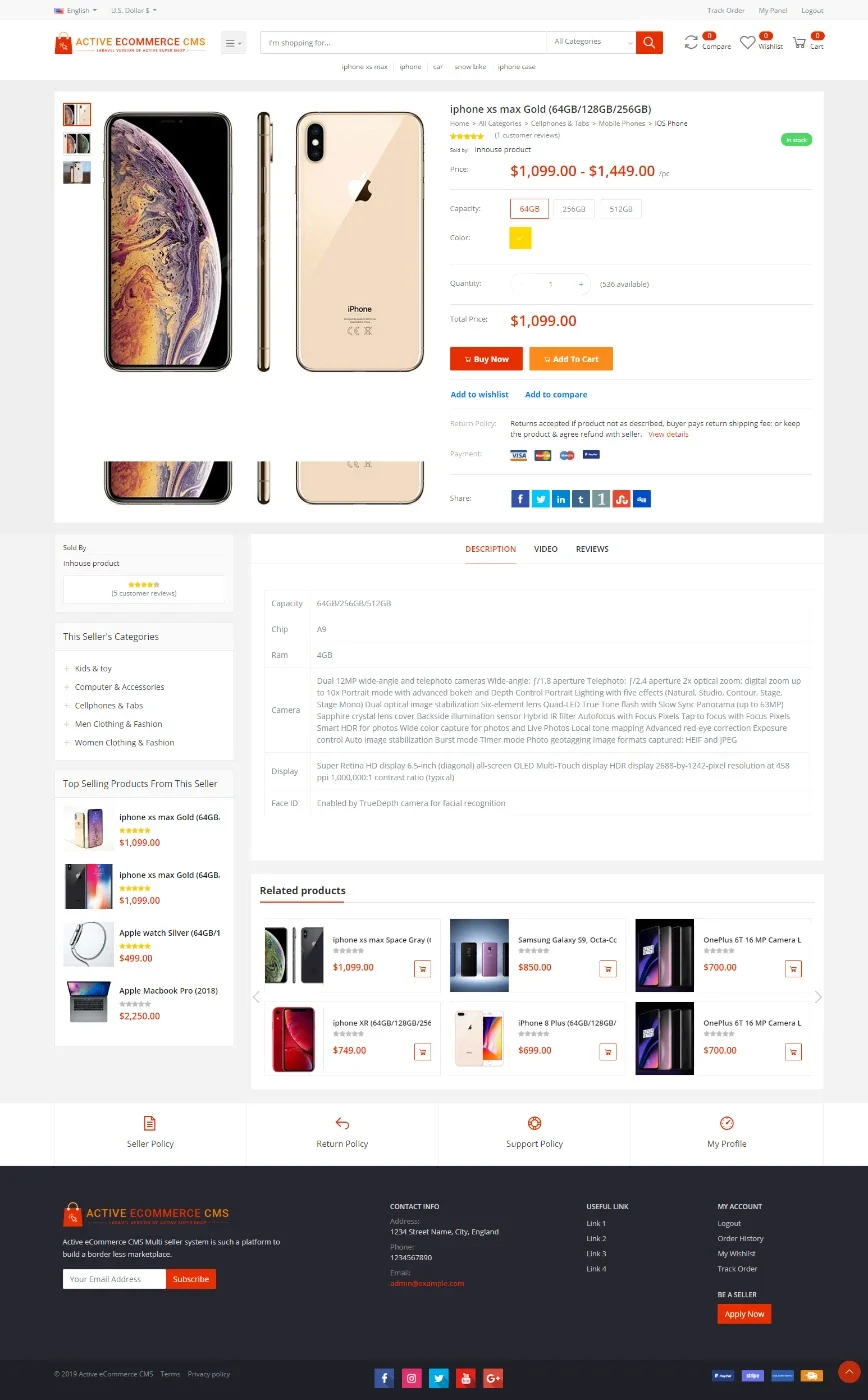Select the 64GB capacity option
This screenshot has height=1400, width=868.
(x=529, y=209)
